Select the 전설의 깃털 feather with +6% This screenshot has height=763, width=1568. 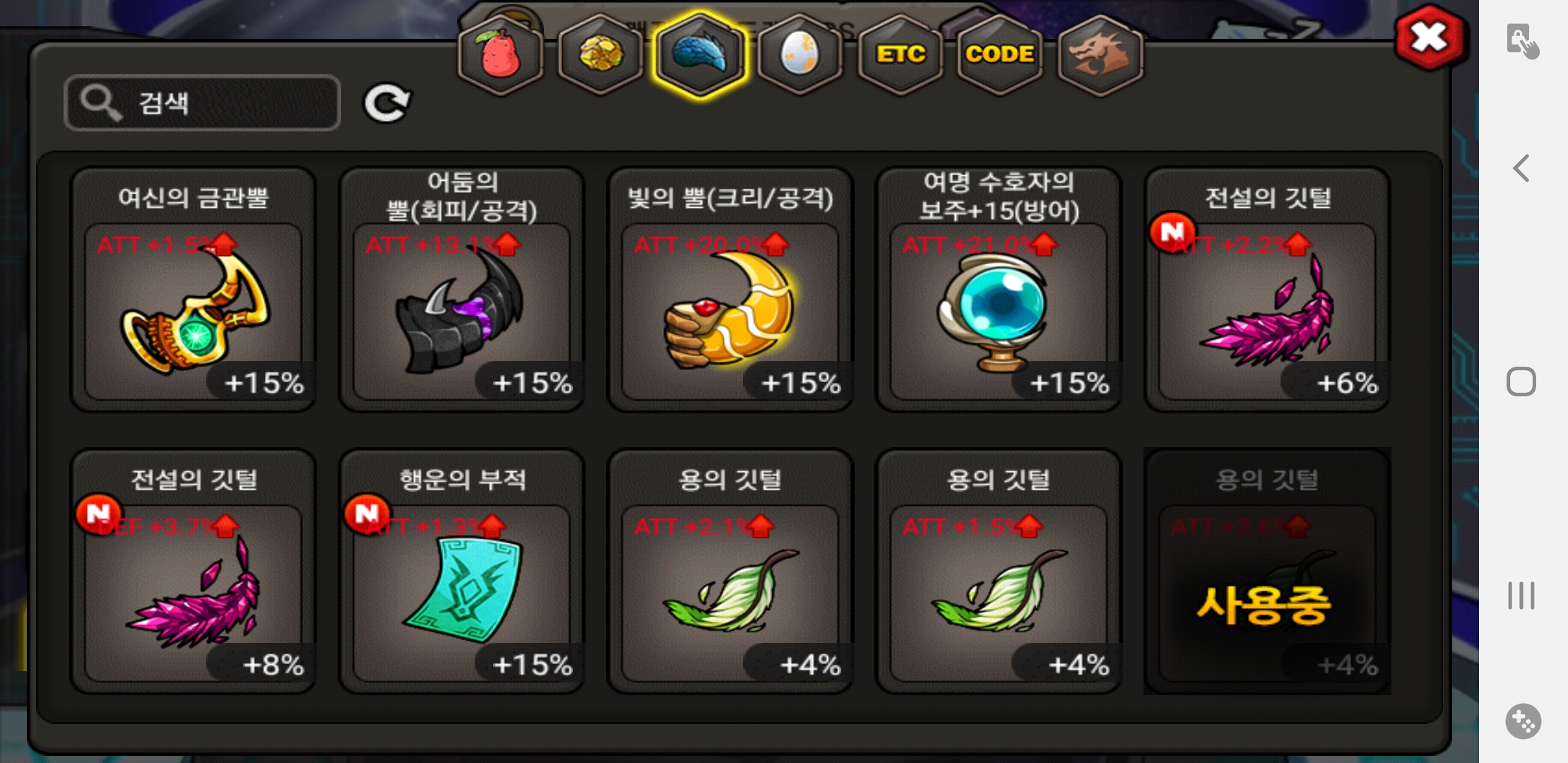coord(1267,290)
